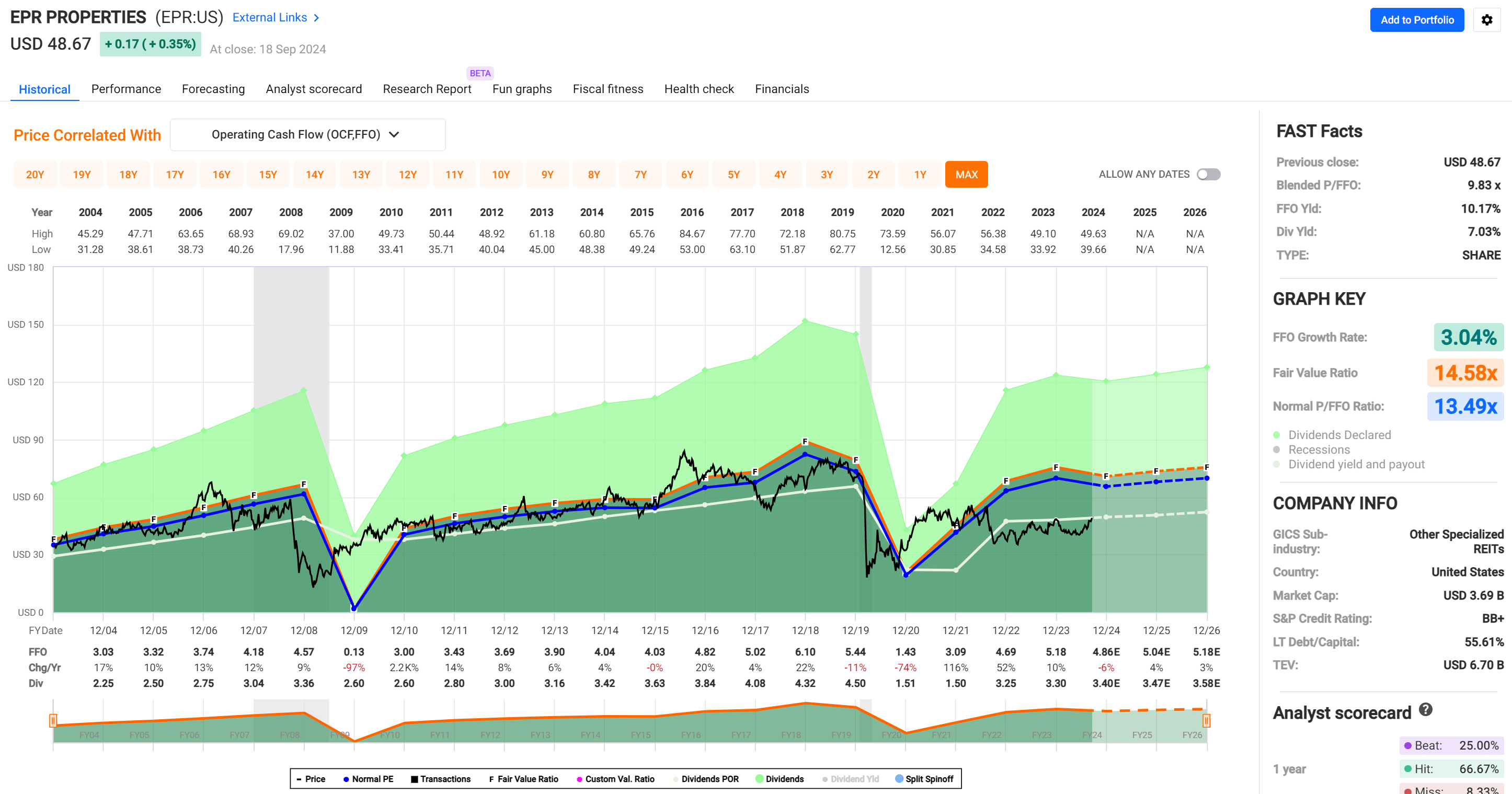Select the 5Y time range
This screenshot has width=1512, height=794.
[734, 174]
